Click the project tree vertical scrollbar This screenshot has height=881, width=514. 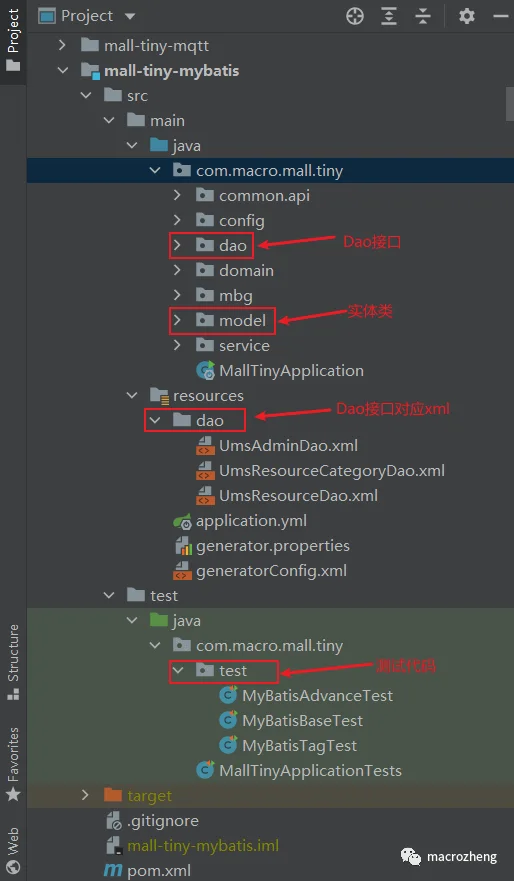[510, 104]
